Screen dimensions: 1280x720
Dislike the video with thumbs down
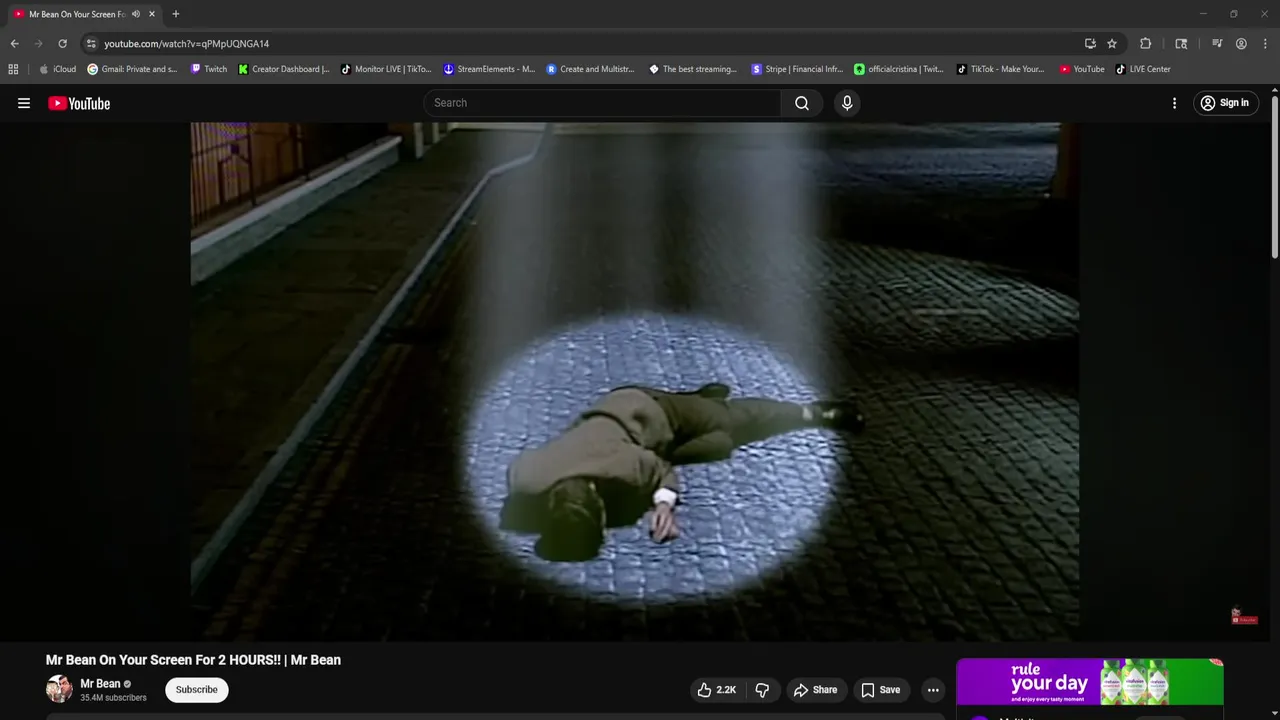[x=763, y=690]
